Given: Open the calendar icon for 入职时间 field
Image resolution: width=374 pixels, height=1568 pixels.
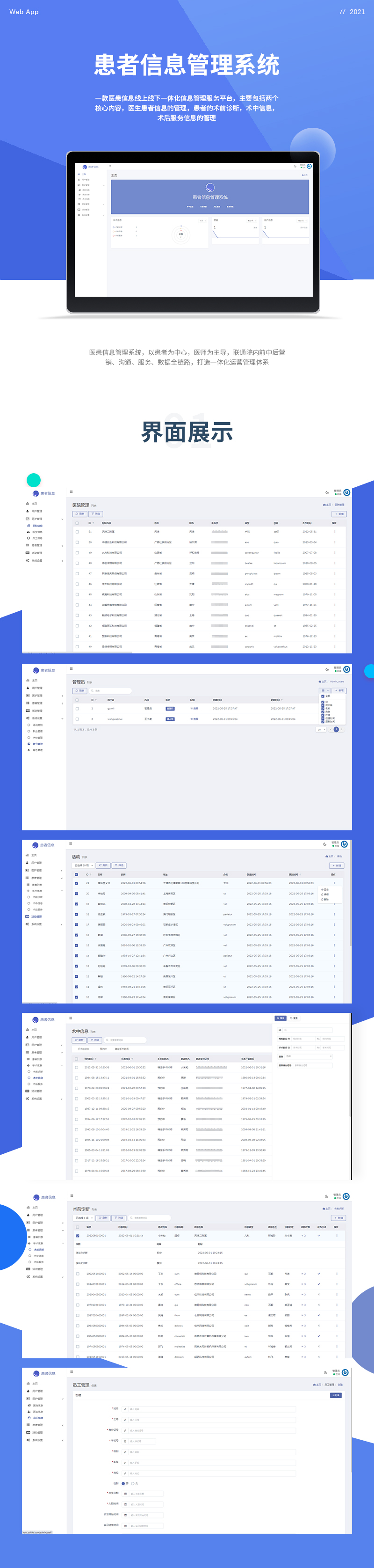Looking at the screenshot, I should [x=126, y=1504].
